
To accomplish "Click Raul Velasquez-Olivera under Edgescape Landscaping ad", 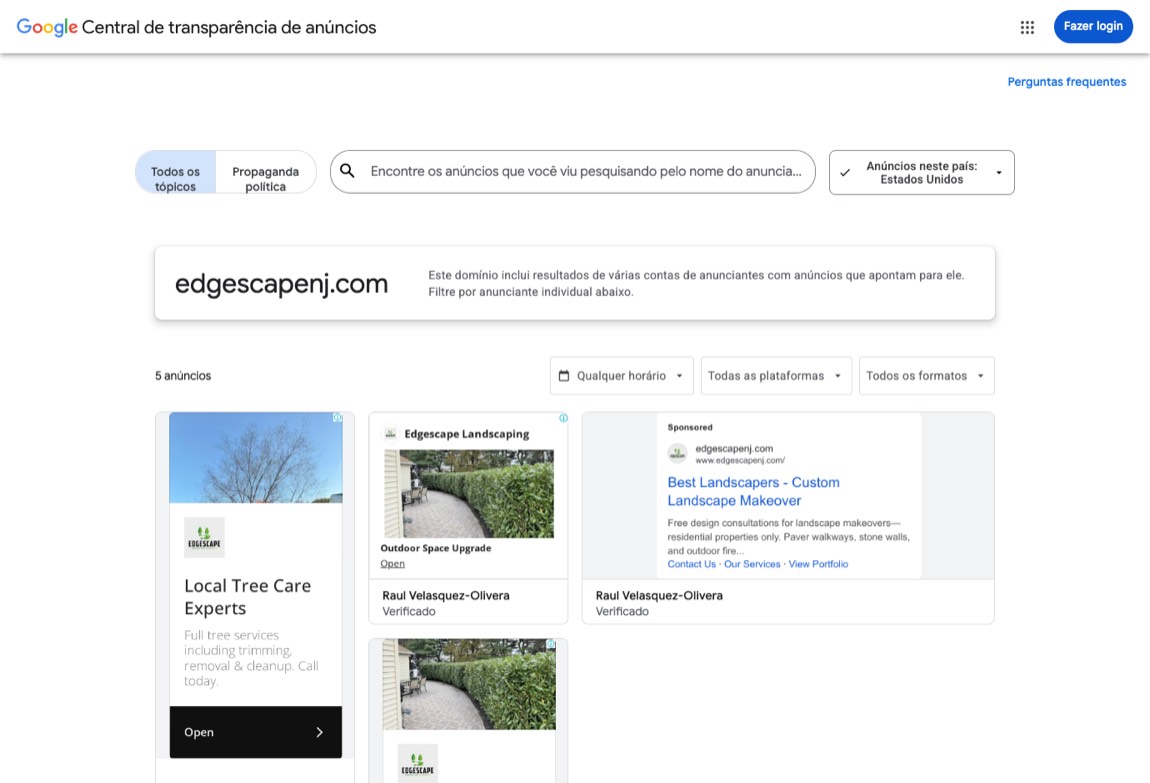I will pos(446,595).
